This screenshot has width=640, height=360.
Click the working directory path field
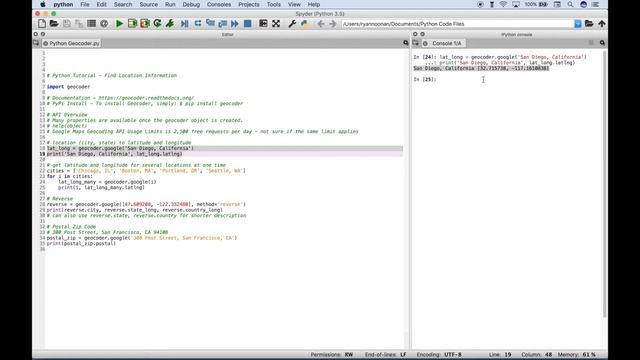[x=458, y=24]
